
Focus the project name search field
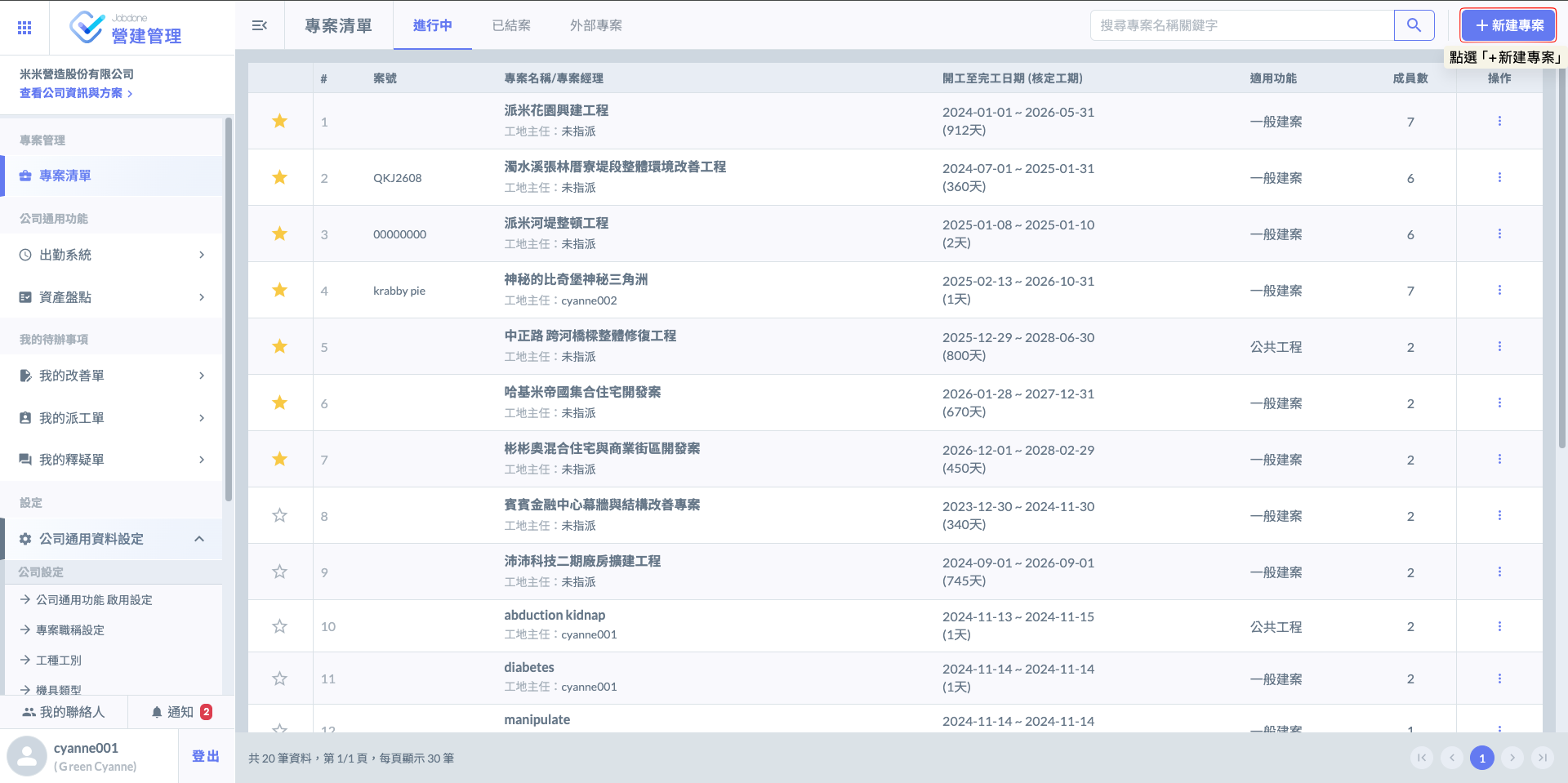tap(1241, 25)
